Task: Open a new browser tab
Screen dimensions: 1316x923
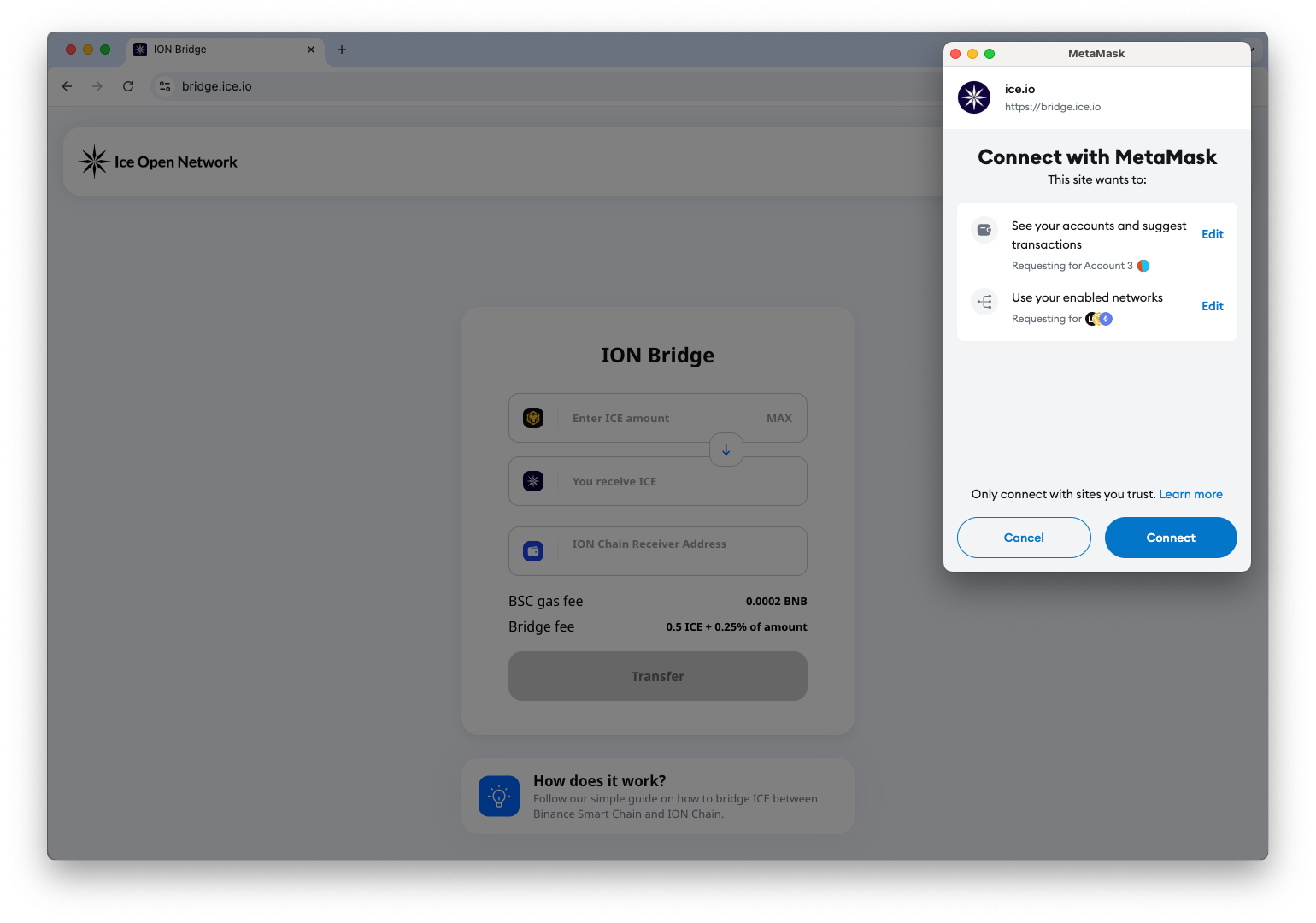Action: [x=341, y=50]
